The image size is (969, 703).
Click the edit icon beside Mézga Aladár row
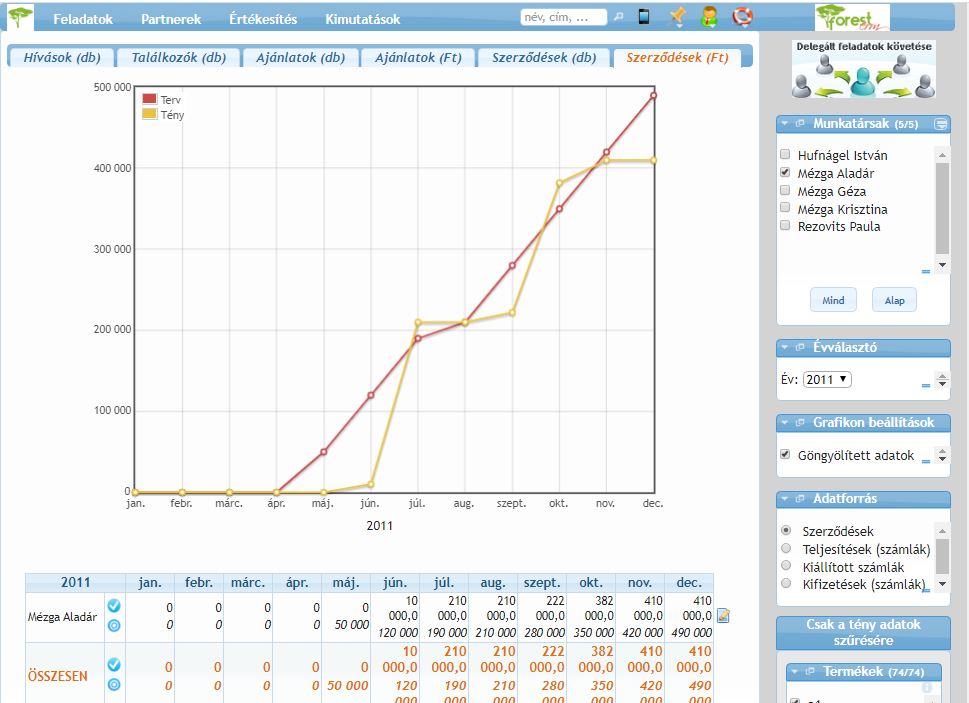pyautogui.click(x=723, y=616)
